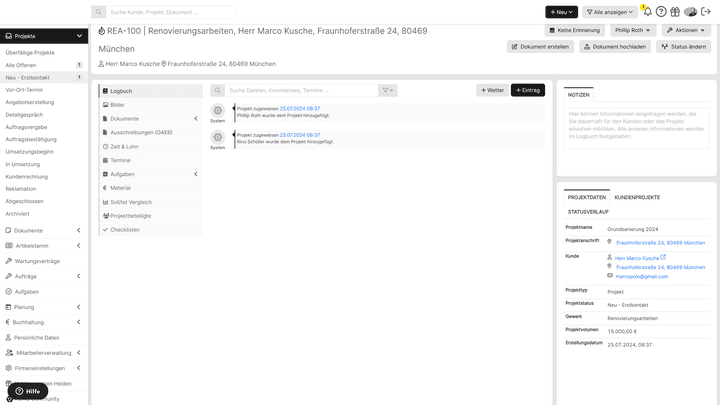720x405 pixels.
Task: Focus the logbook search field
Action: (301, 90)
